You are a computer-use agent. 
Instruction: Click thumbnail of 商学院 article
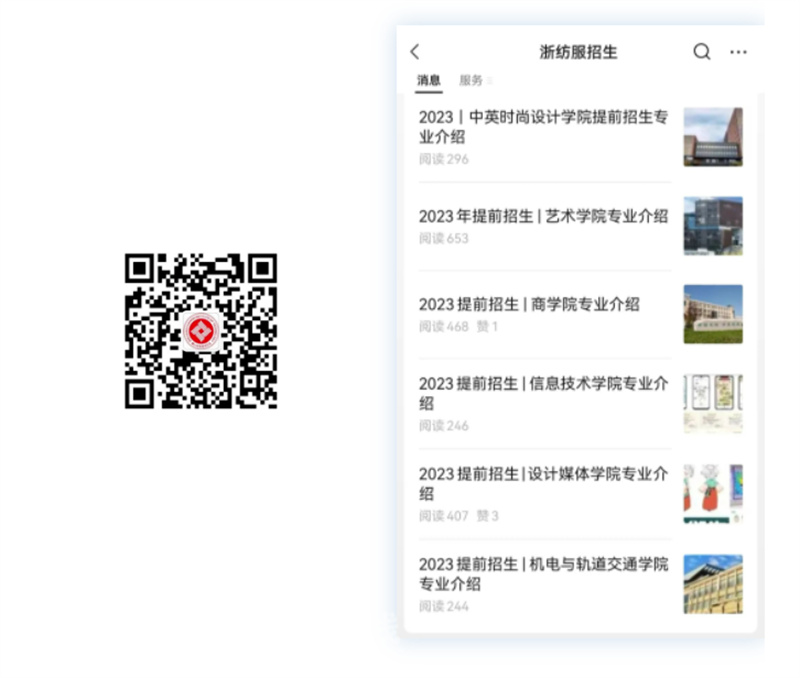713,314
